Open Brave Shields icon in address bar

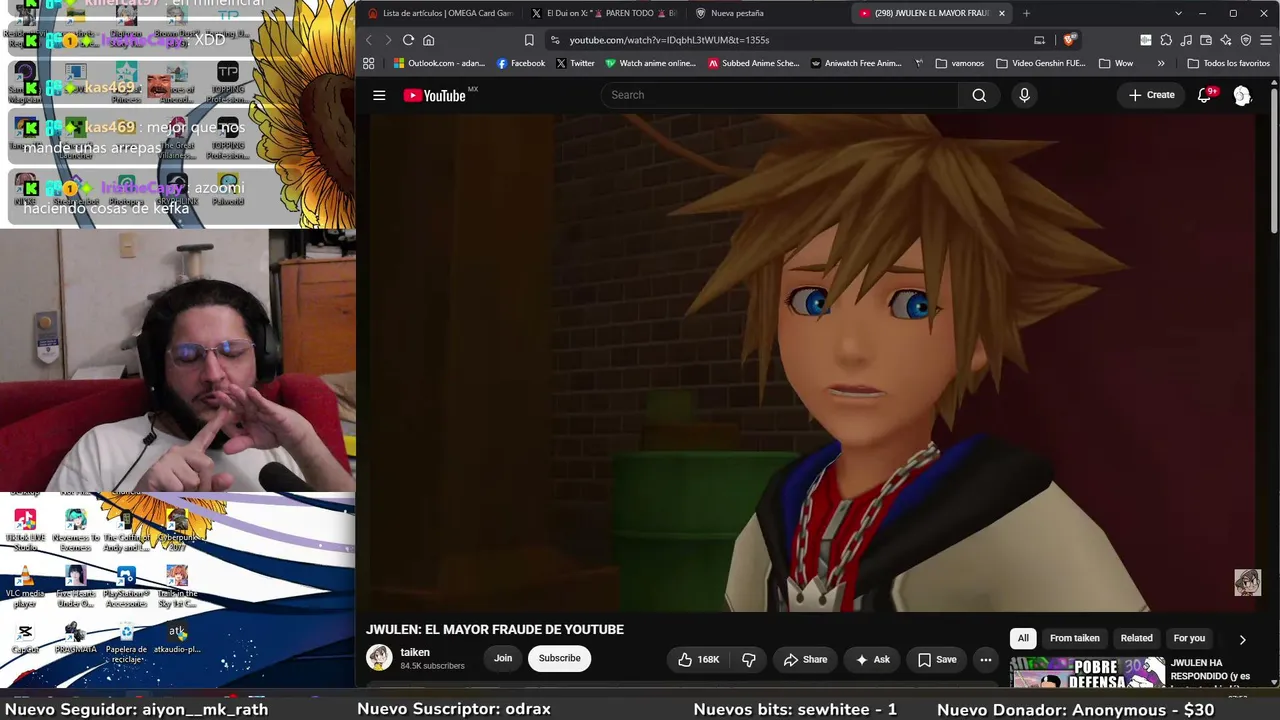coord(1069,40)
